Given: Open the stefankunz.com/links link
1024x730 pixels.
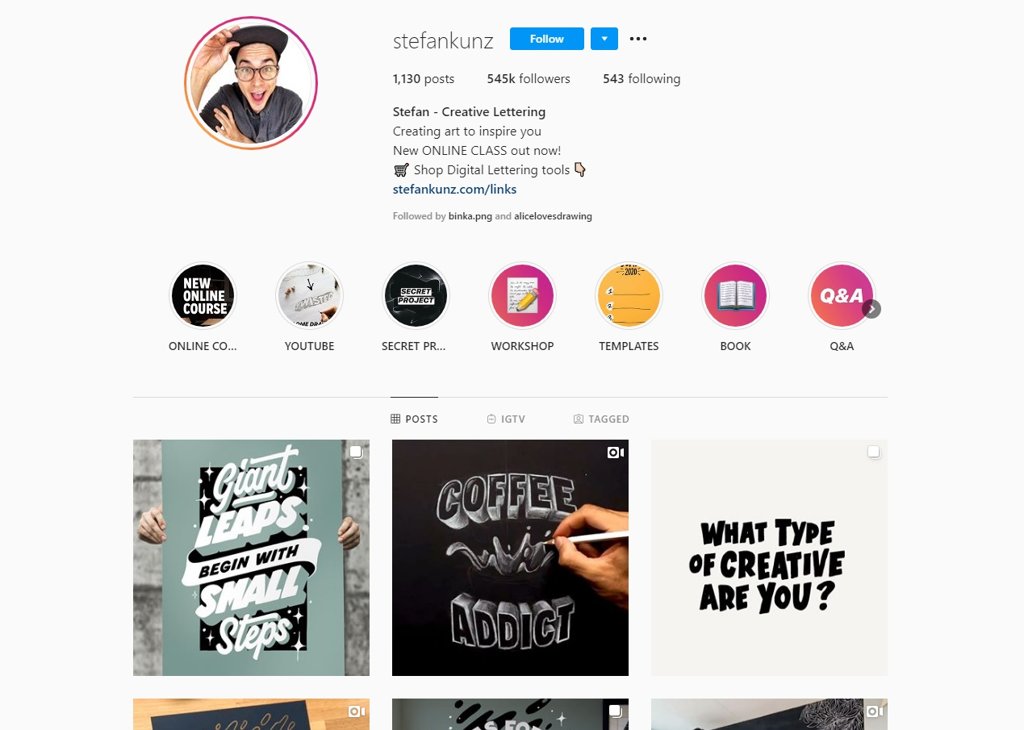Looking at the screenshot, I should click(455, 189).
